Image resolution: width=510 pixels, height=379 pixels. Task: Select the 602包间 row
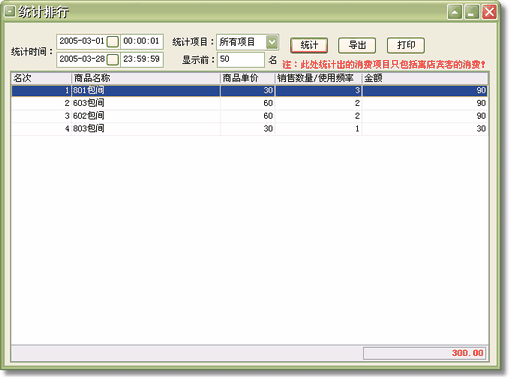click(x=249, y=116)
